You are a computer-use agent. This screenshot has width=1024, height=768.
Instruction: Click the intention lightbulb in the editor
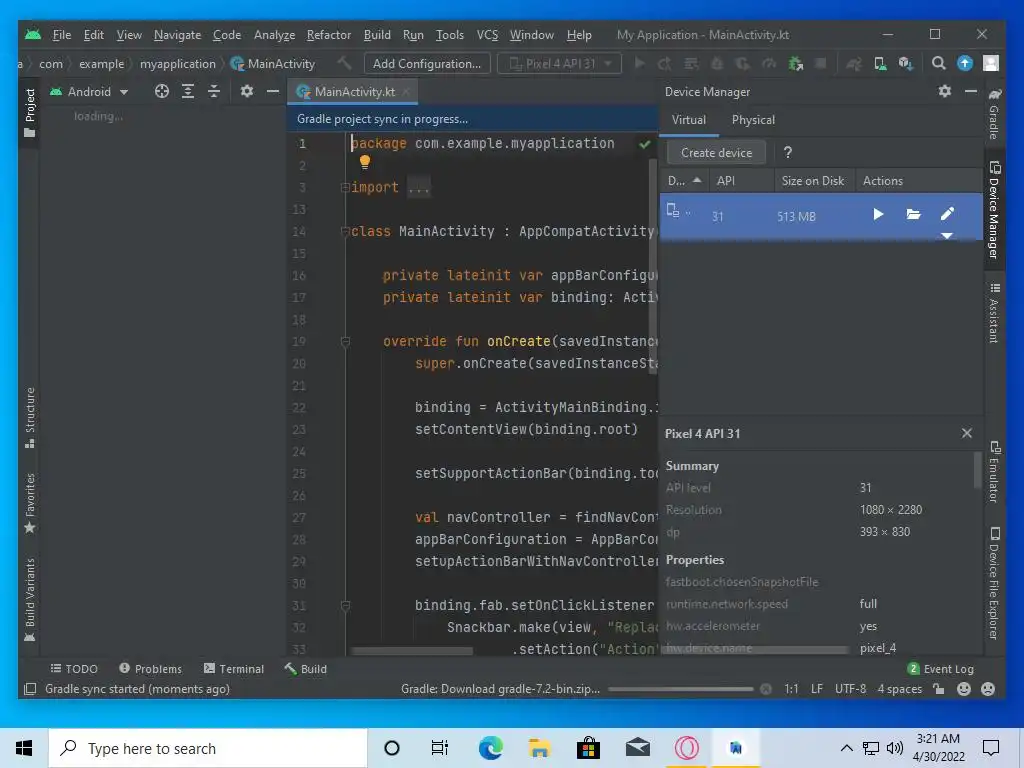364,161
